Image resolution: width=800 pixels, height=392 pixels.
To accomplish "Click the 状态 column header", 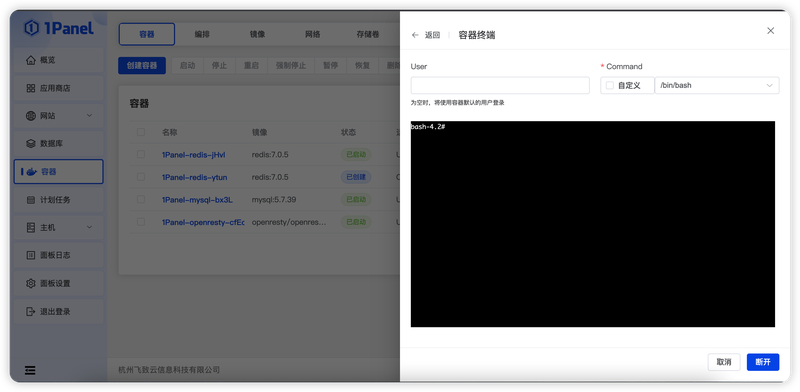I will click(348, 132).
